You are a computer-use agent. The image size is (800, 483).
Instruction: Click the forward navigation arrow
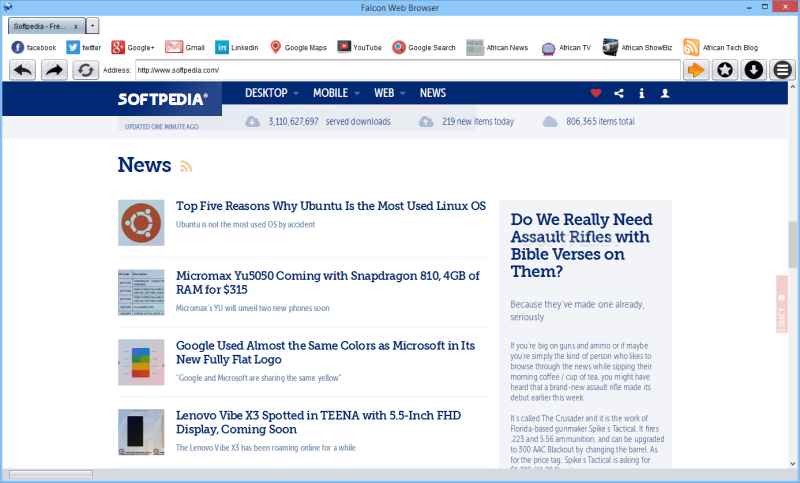point(54,70)
